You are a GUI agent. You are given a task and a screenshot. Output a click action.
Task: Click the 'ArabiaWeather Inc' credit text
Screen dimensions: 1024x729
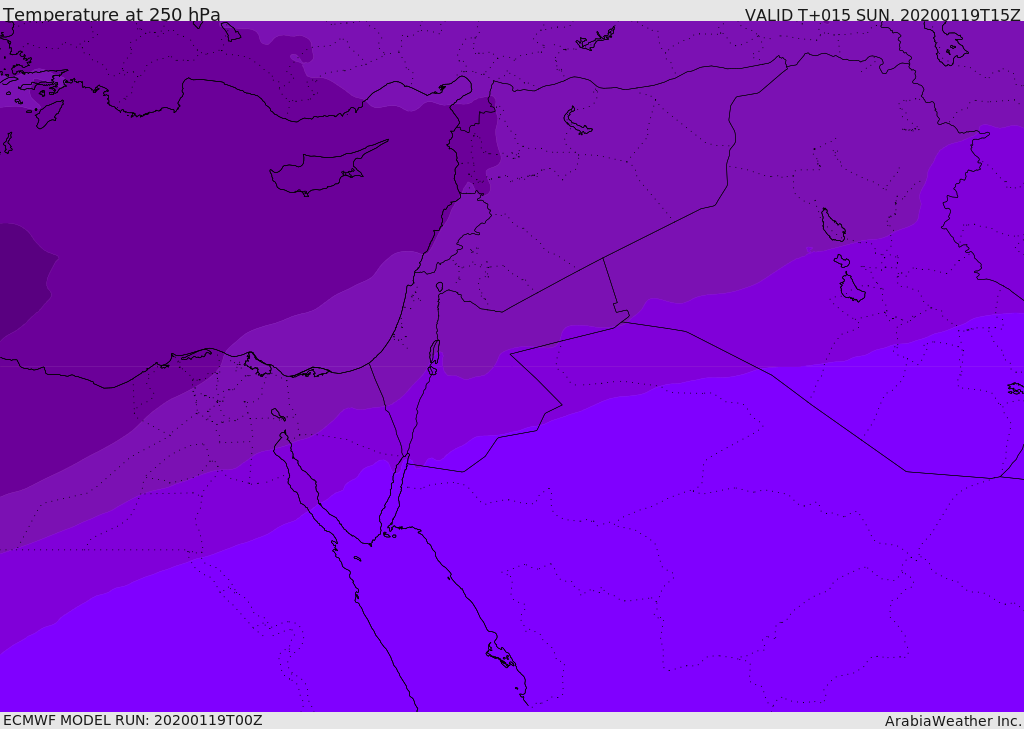[952, 721]
